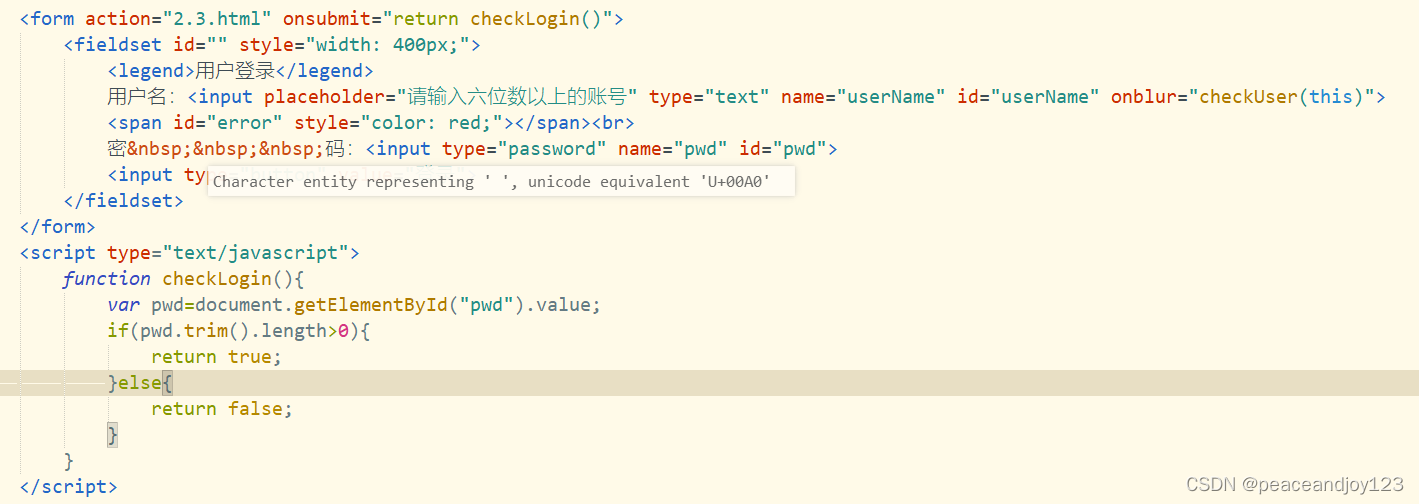Click the id="userName" attribute in the username input

click(x=1029, y=97)
